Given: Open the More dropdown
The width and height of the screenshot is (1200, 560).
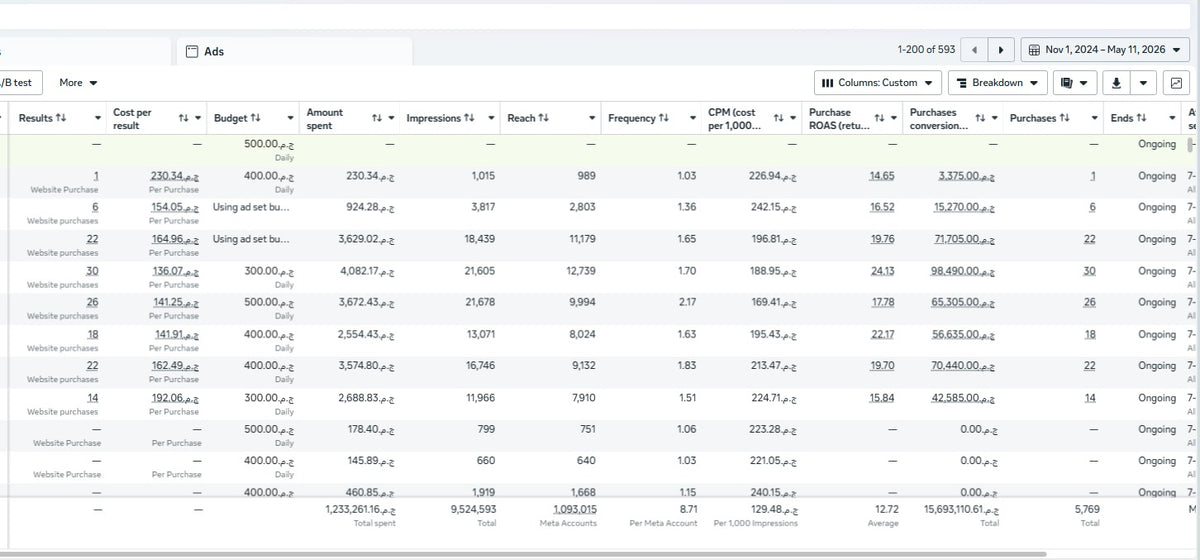Looking at the screenshot, I should pyautogui.click(x=78, y=82).
